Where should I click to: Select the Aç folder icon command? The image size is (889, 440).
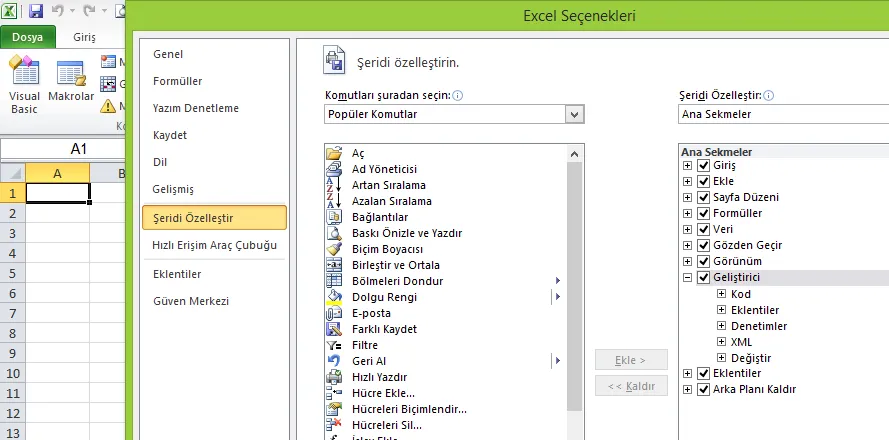pyautogui.click(x=334, y=153)
